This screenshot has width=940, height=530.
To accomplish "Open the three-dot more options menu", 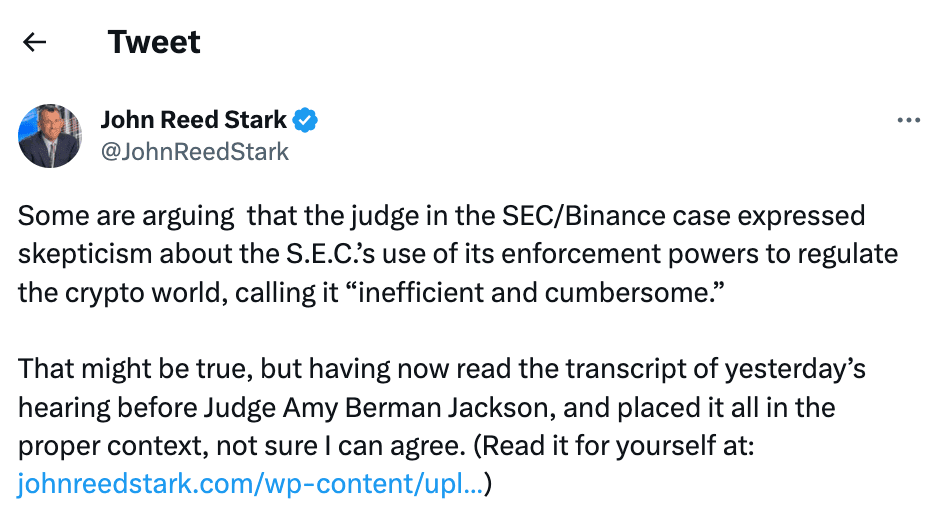I will (909, 121).
